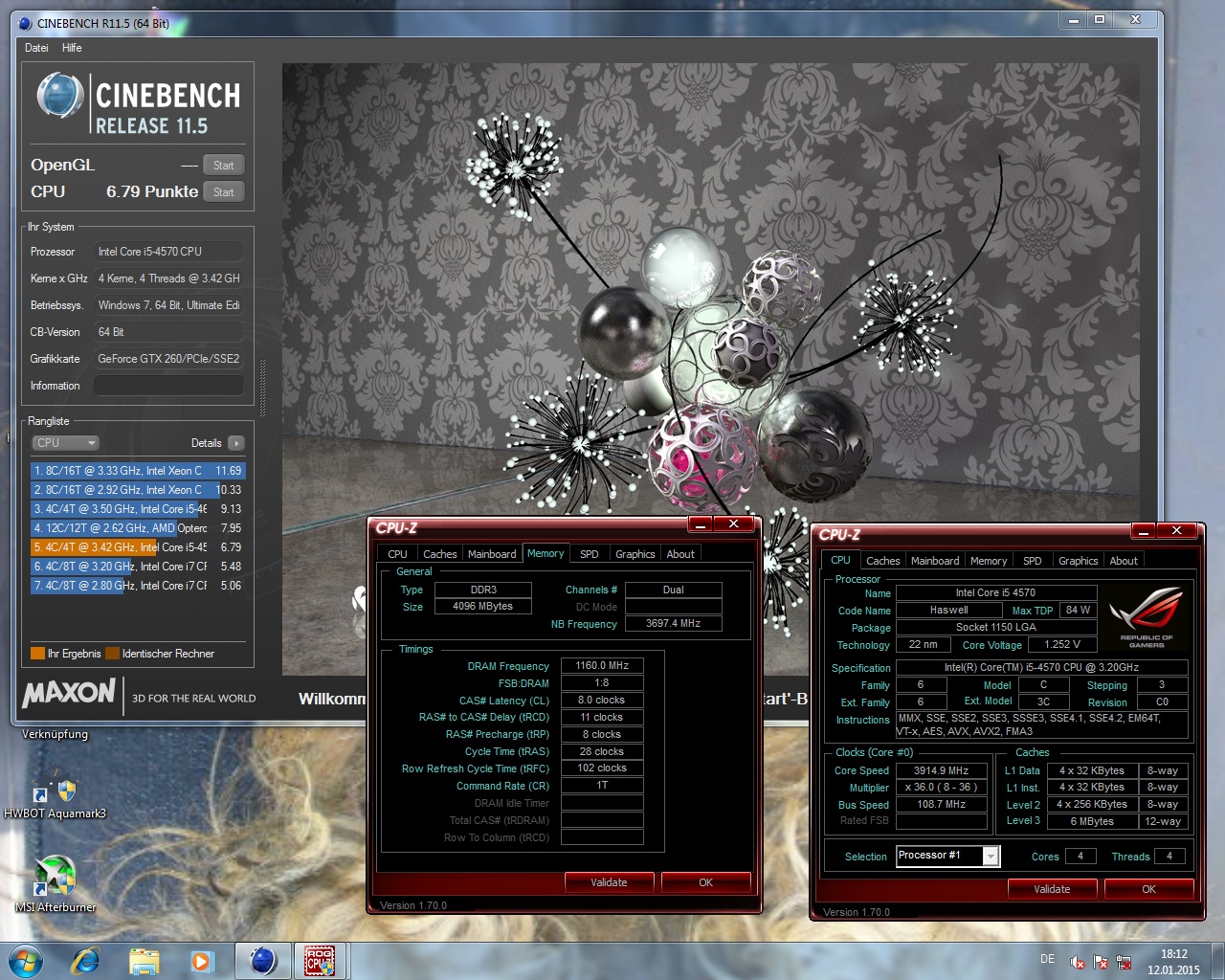Select highlighted ranking row 4C/4T @ 3.42 GHz
This screenshot has width=1225, height=980.
(138, 547)
